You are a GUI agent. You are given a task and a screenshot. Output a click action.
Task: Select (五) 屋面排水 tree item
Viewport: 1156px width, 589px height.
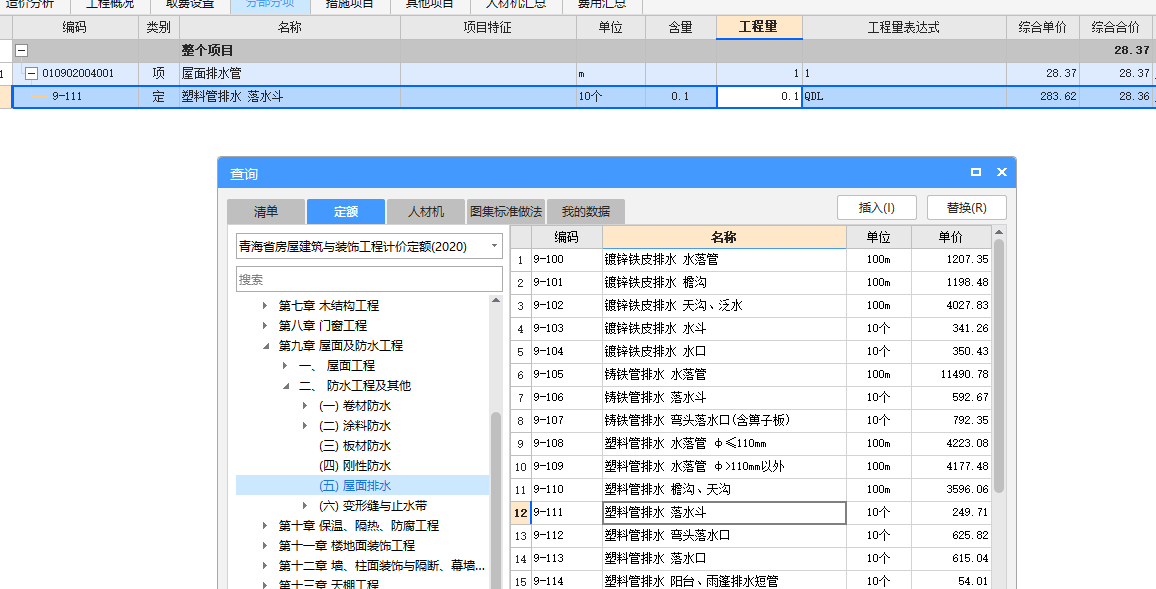[x=355, y=486]
